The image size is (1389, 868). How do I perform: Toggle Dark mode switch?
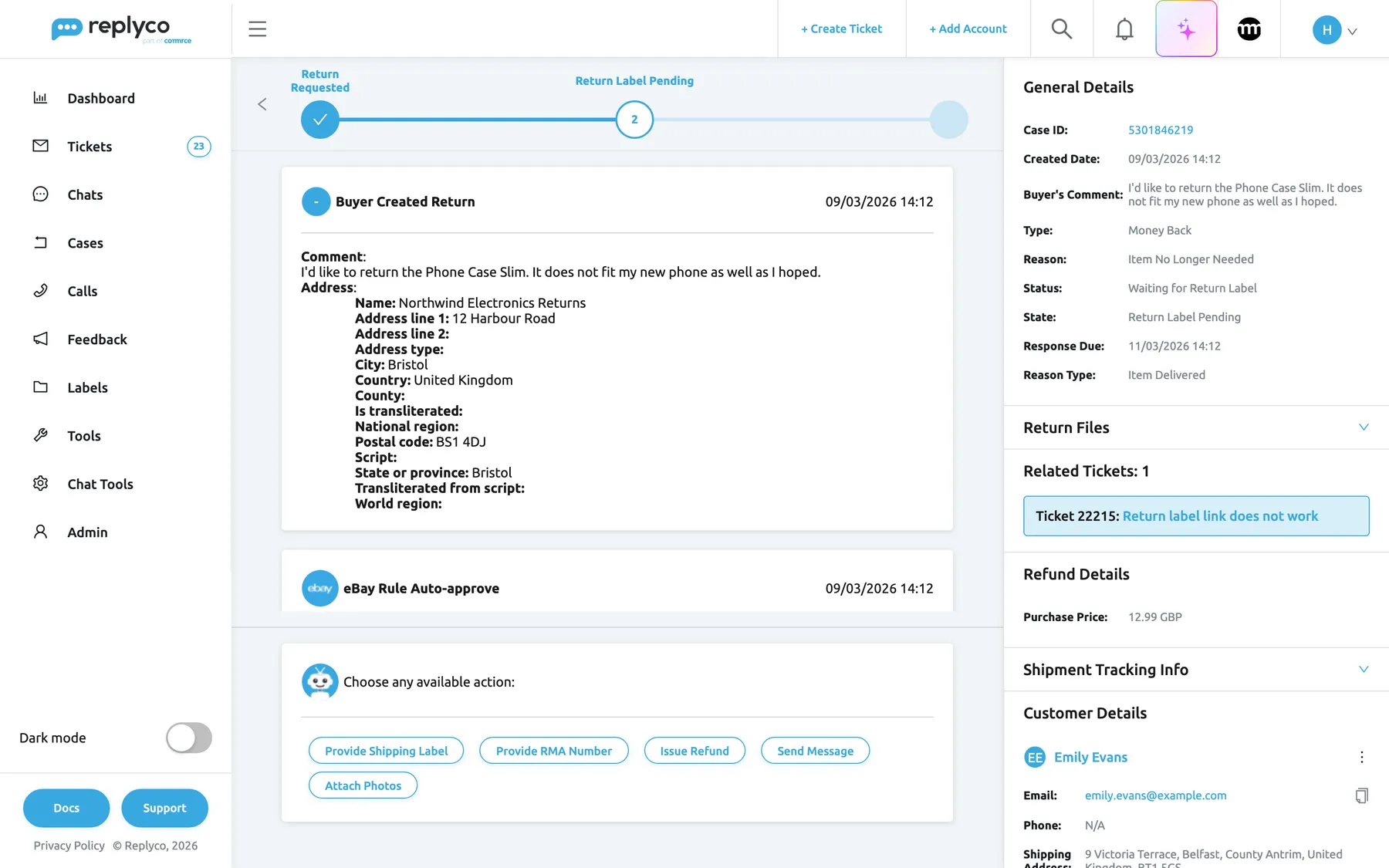(189, 738)
